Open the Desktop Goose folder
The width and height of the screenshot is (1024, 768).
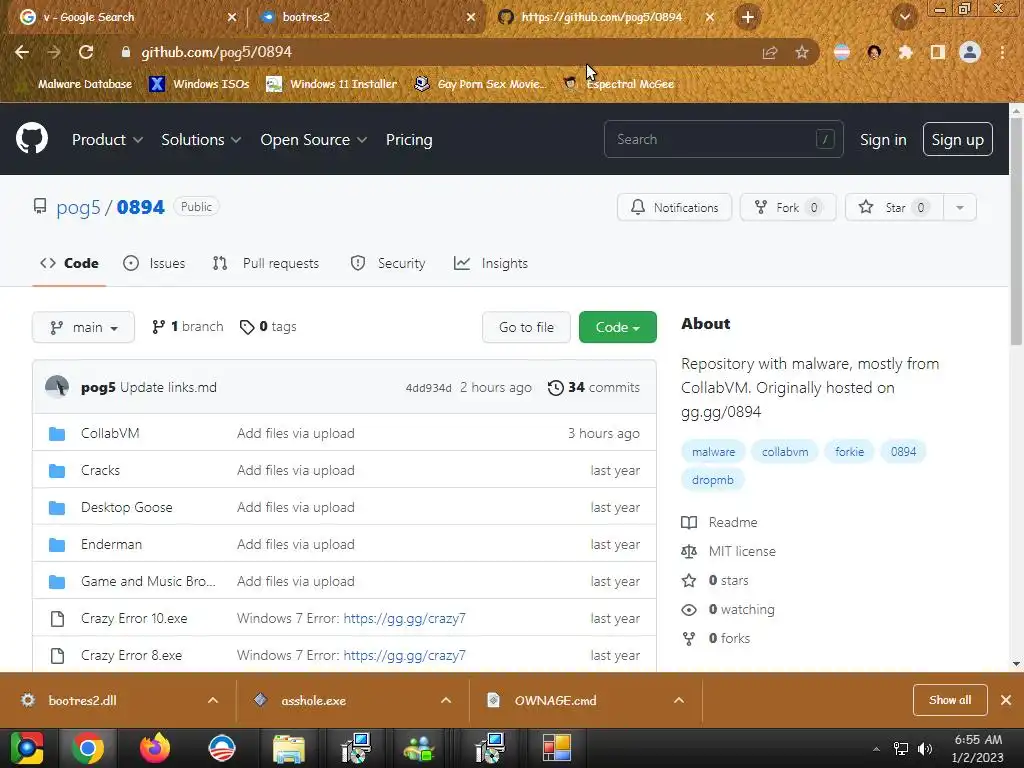coord(127,507)
